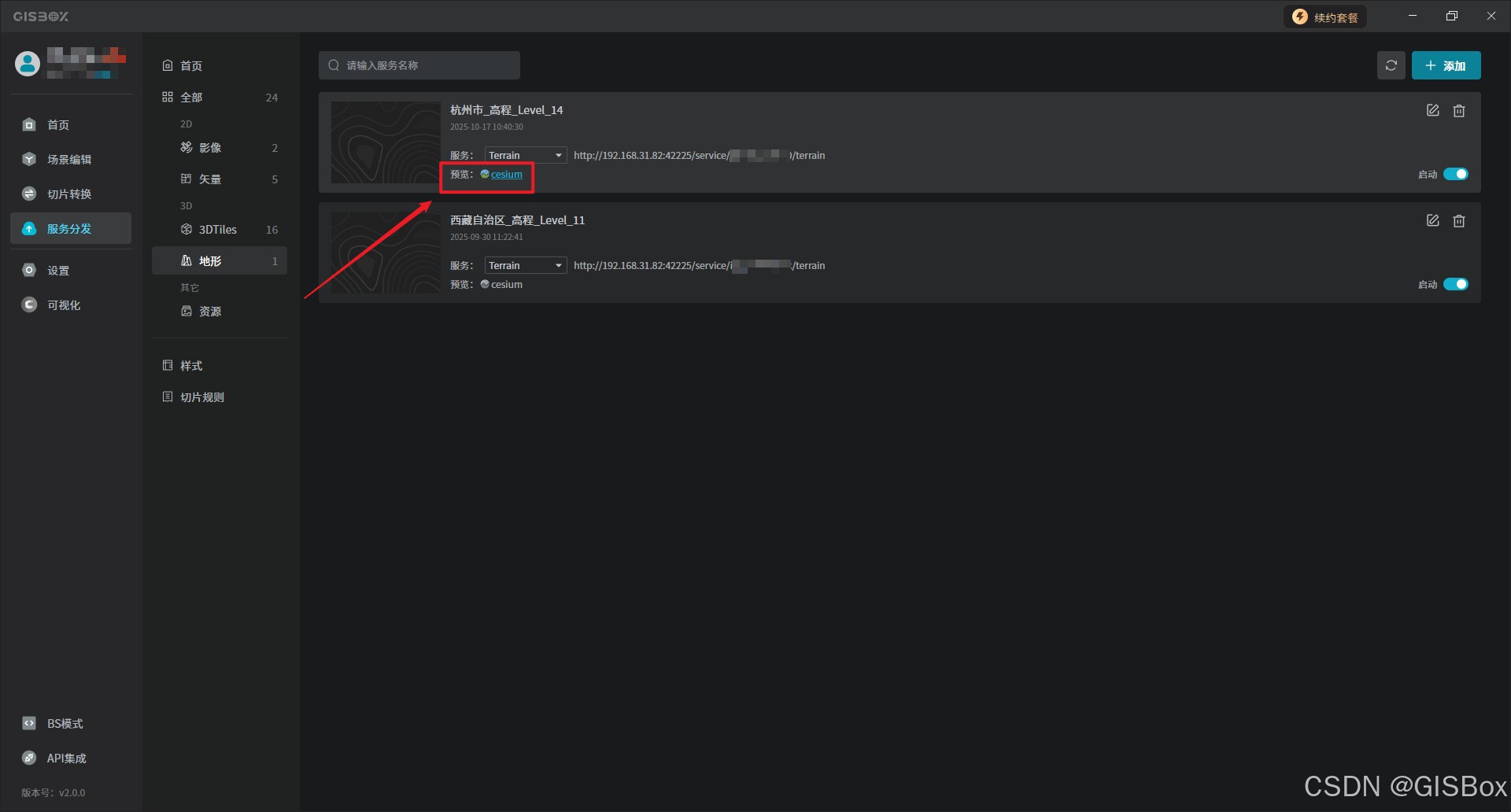Click 杭州市 service URL text
The width and height of the screenshot is (1511, 812).
[700, 156]
